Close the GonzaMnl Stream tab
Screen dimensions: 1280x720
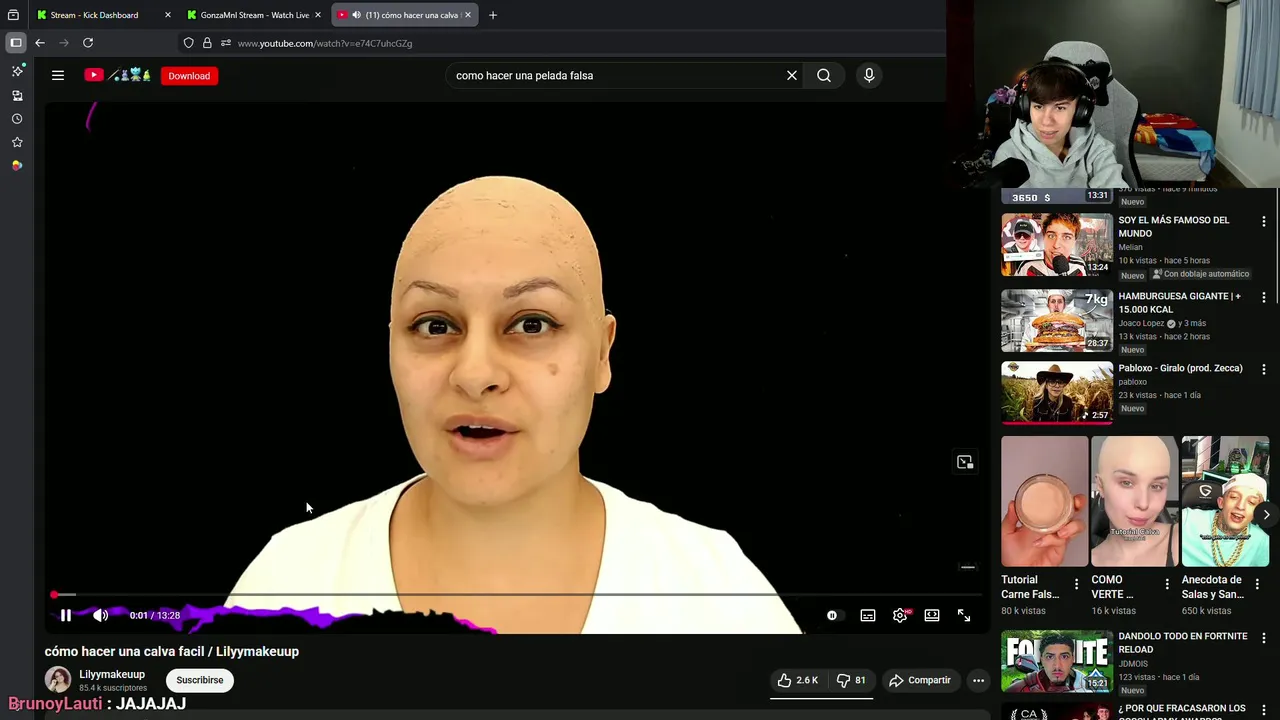[x=318, y=15]
